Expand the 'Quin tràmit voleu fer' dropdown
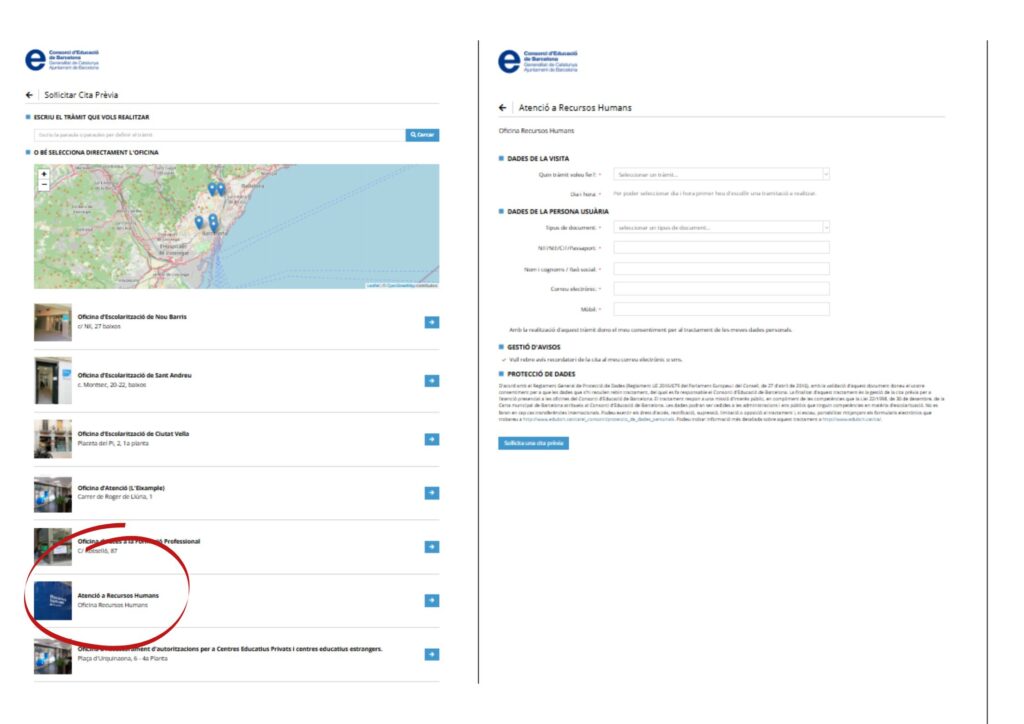Viewport: 1024px width, 724px height. [x=721, y=174]
